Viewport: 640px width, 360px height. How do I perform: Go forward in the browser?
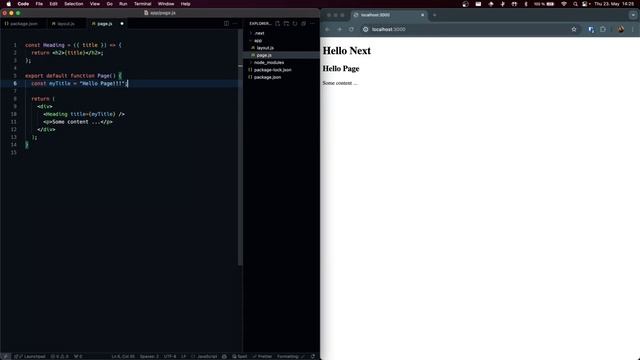(x=339, y=29)
